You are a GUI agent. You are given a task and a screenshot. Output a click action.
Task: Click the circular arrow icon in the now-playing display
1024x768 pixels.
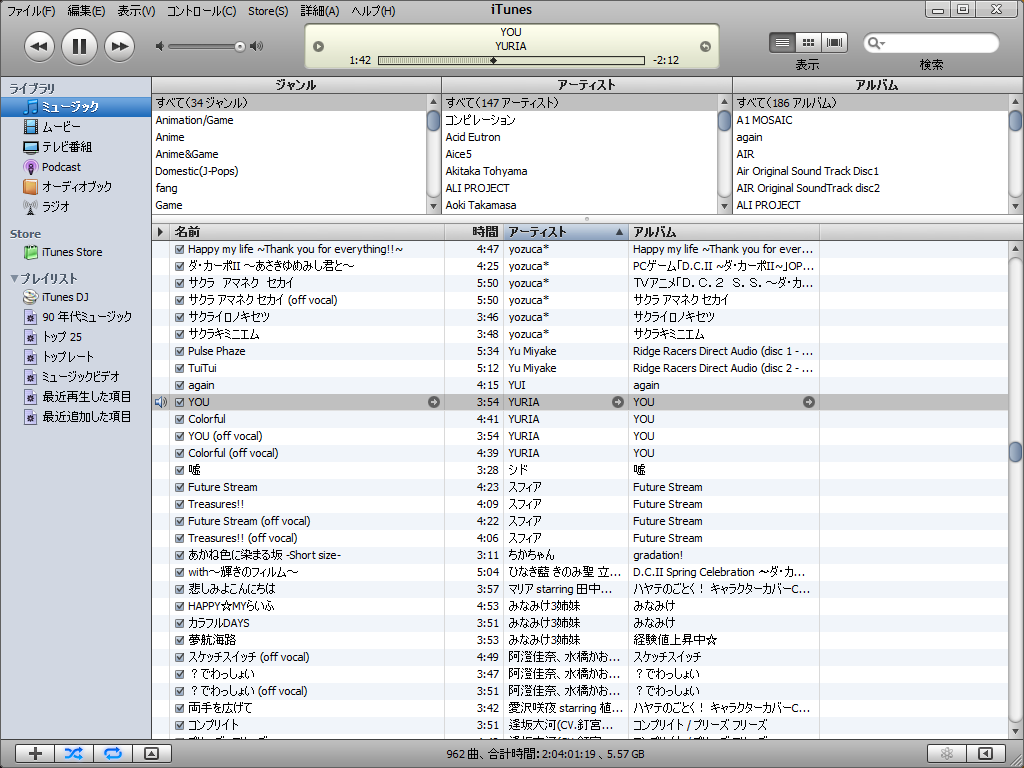coord(705,46)
